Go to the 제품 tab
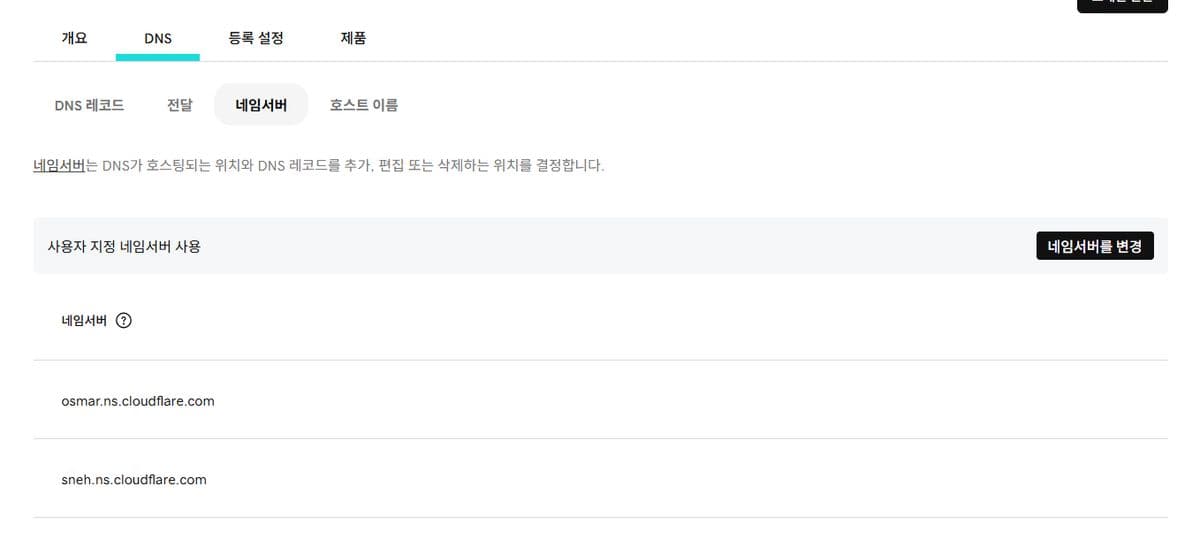This screenshot has width=1200, height=547. (x=353, y=38)
